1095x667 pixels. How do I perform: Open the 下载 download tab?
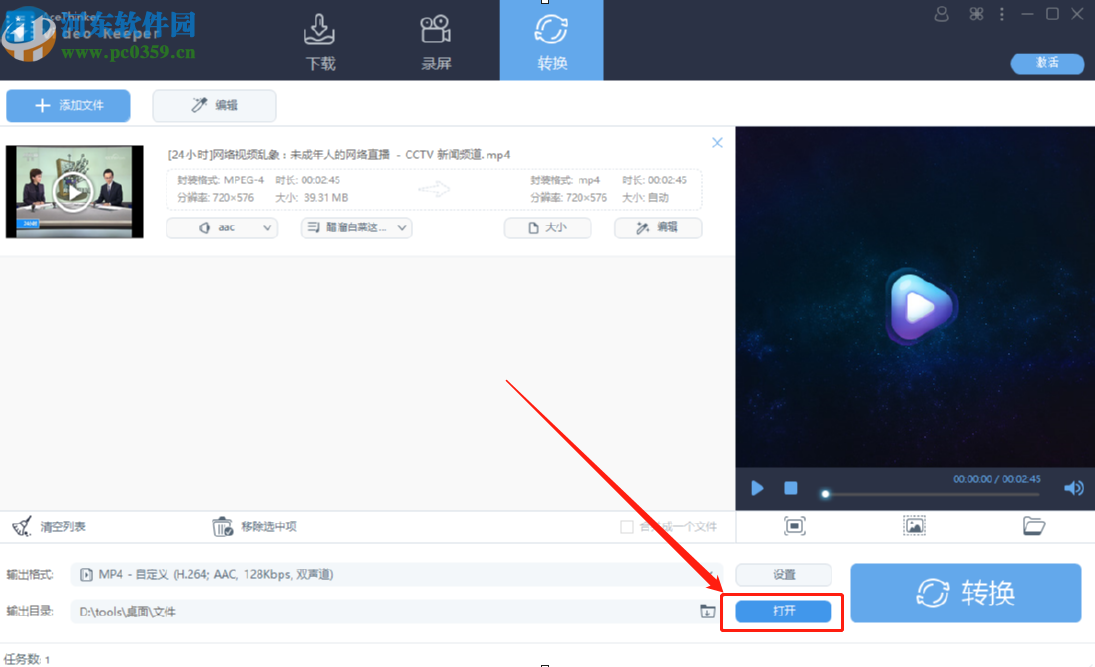coord(320,42)
